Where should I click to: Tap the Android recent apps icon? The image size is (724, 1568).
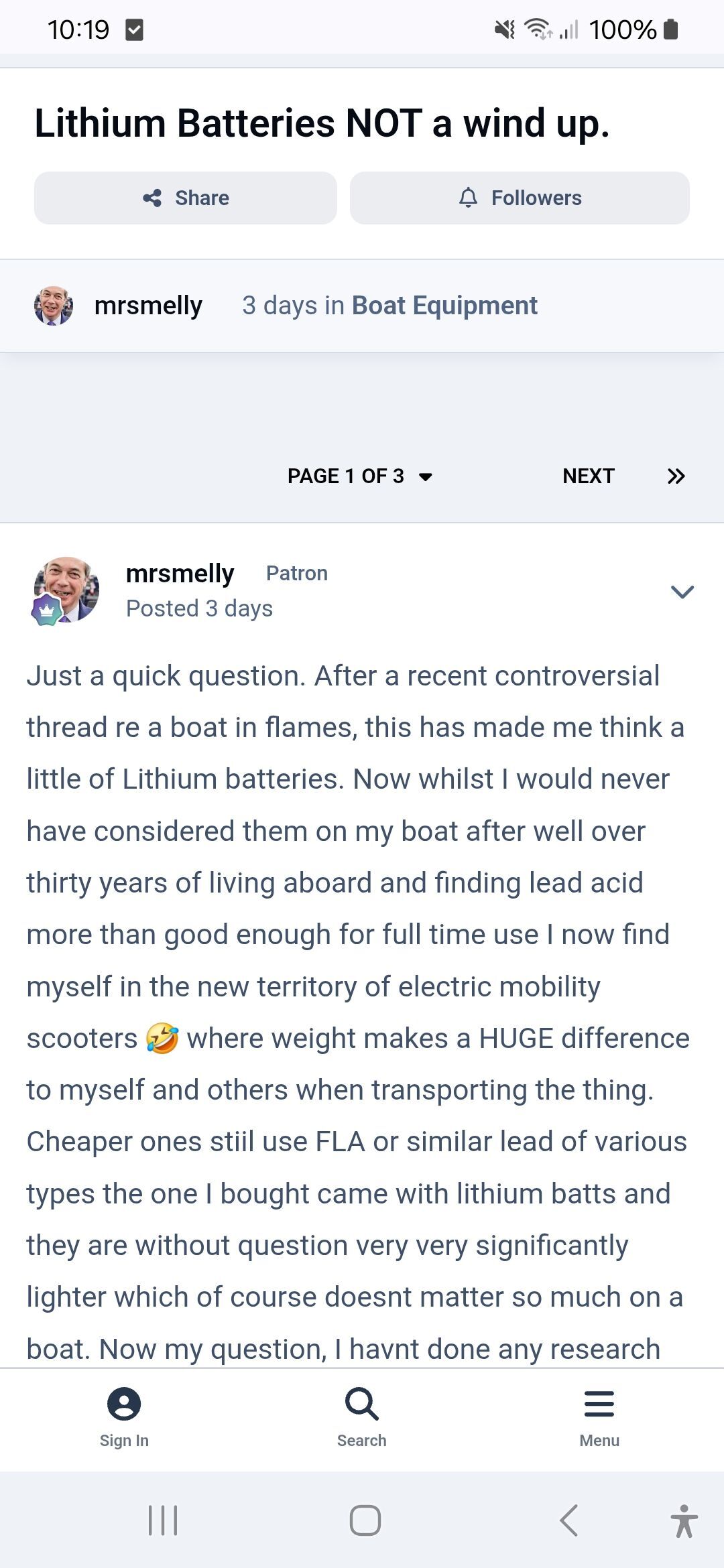163,1520
